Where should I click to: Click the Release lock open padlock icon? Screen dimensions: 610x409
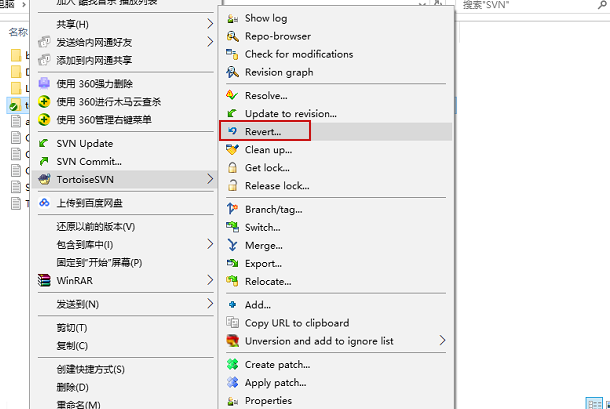point(233,185)
